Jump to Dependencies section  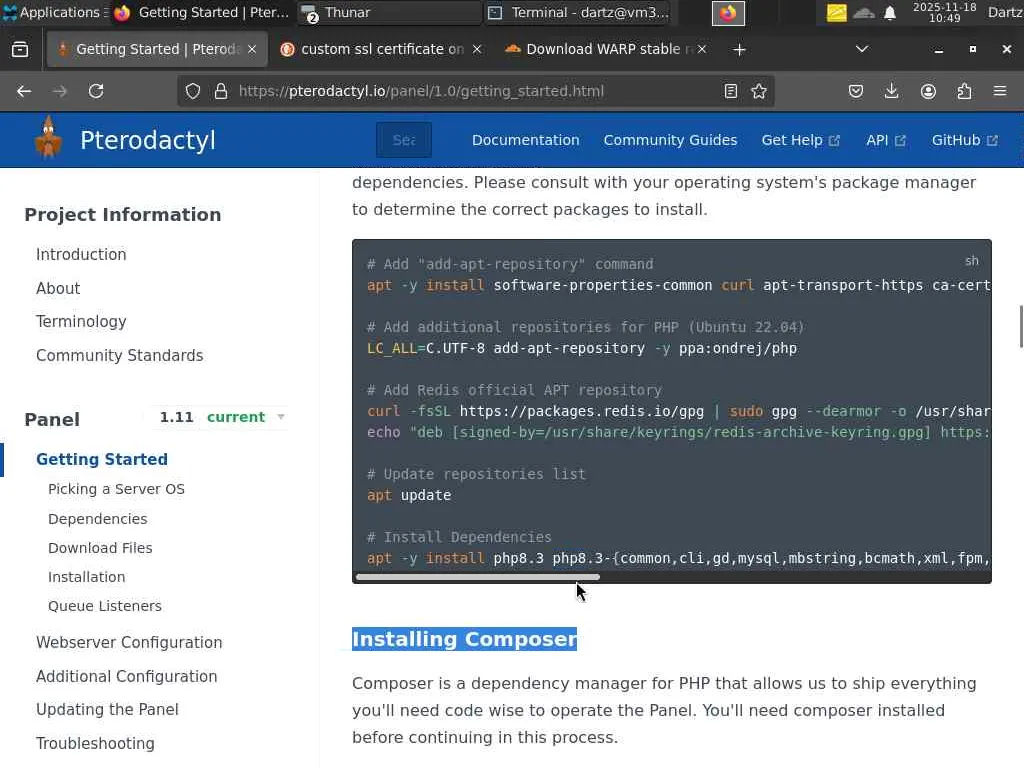tap(97, 519)
